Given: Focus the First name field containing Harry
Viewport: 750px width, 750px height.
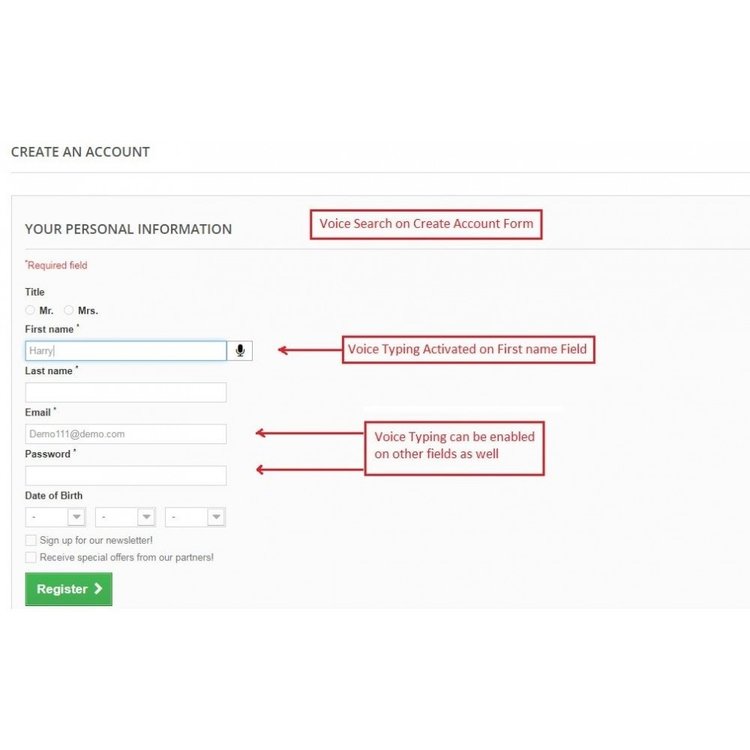Looking at the screenshot, I should coord(126,351).
